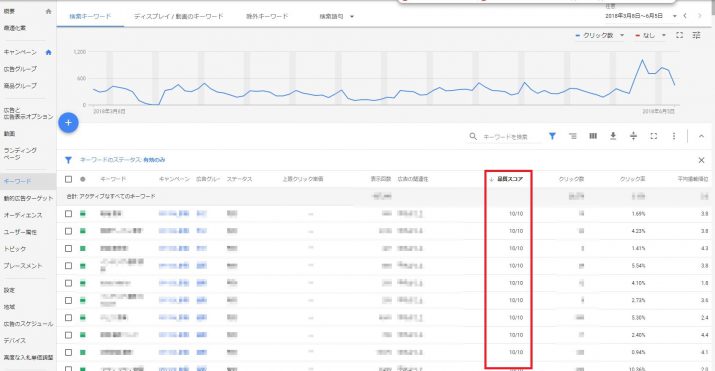Collapse the chart with the up chevron
715x371 pixels.
tap(701, 136)
